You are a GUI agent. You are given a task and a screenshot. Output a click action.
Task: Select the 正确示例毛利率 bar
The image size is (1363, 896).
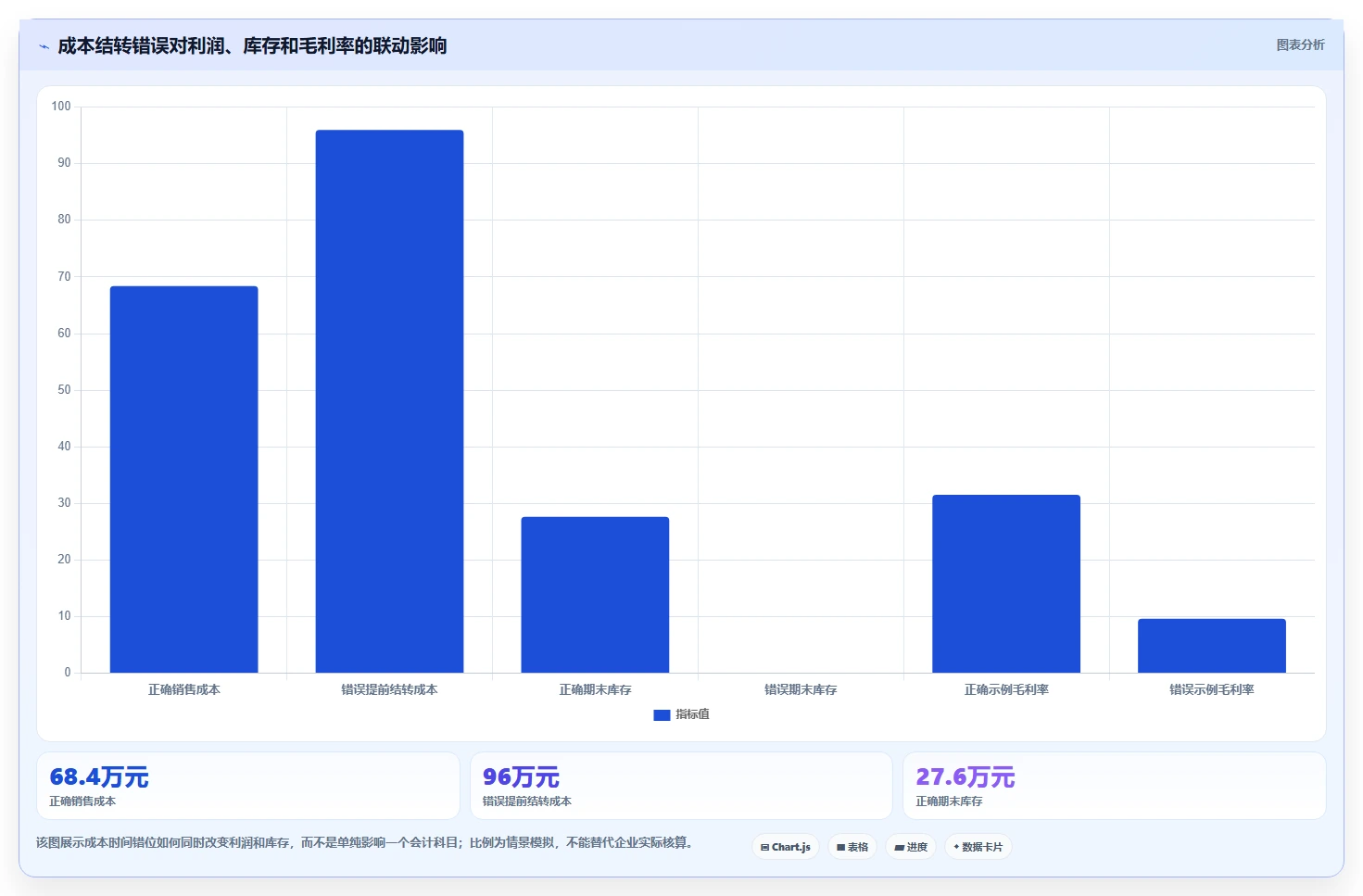(x=1006, y=584)
